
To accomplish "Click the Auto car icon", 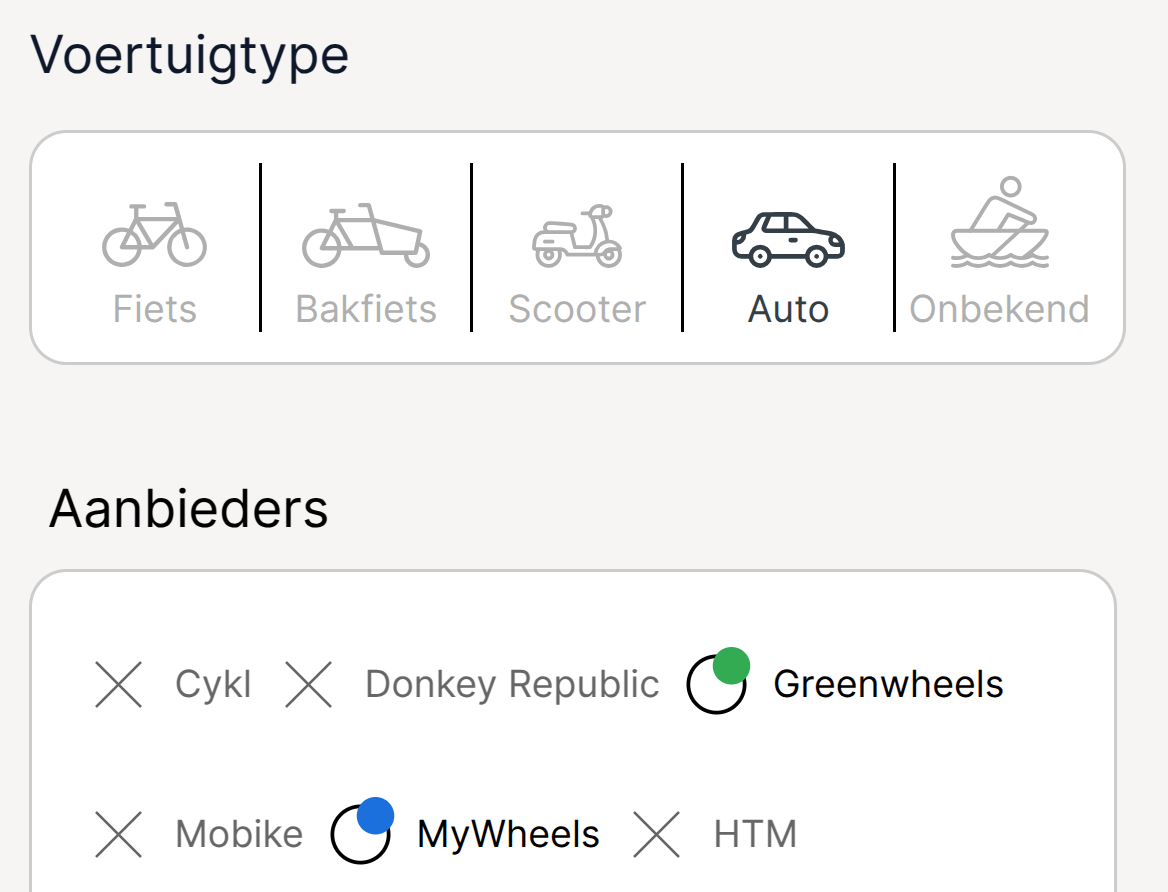I will (788, 239).
